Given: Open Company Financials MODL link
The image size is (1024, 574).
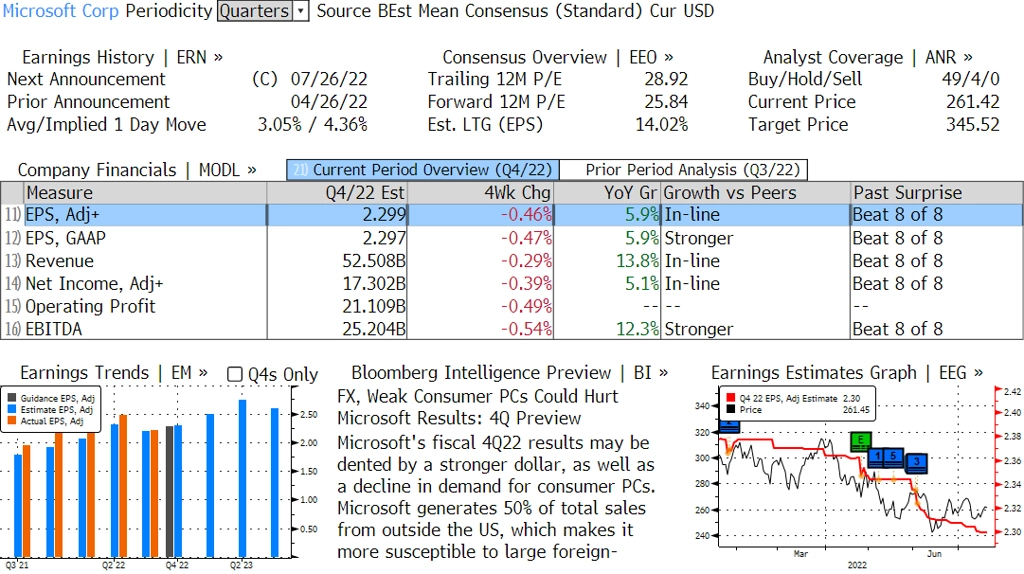Looking at the screenshot, I should coord(137,170).
